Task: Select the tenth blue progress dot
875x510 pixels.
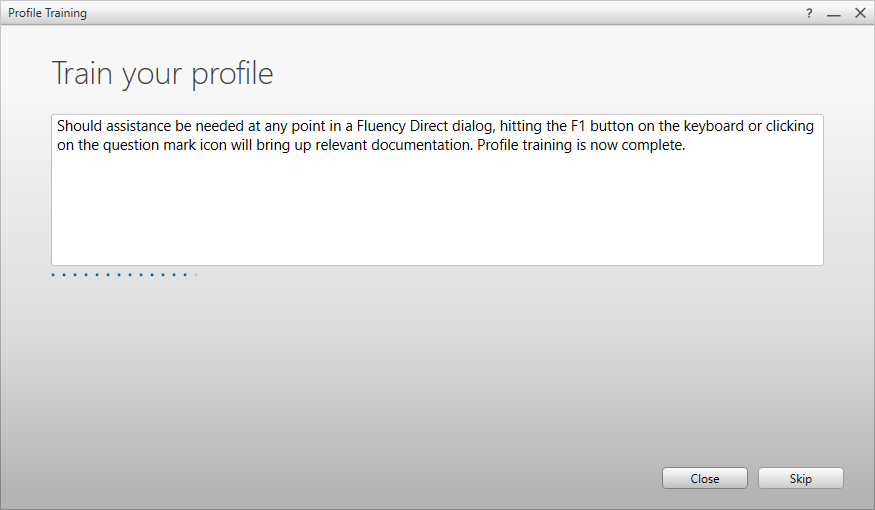Action: tap(152, 275)
